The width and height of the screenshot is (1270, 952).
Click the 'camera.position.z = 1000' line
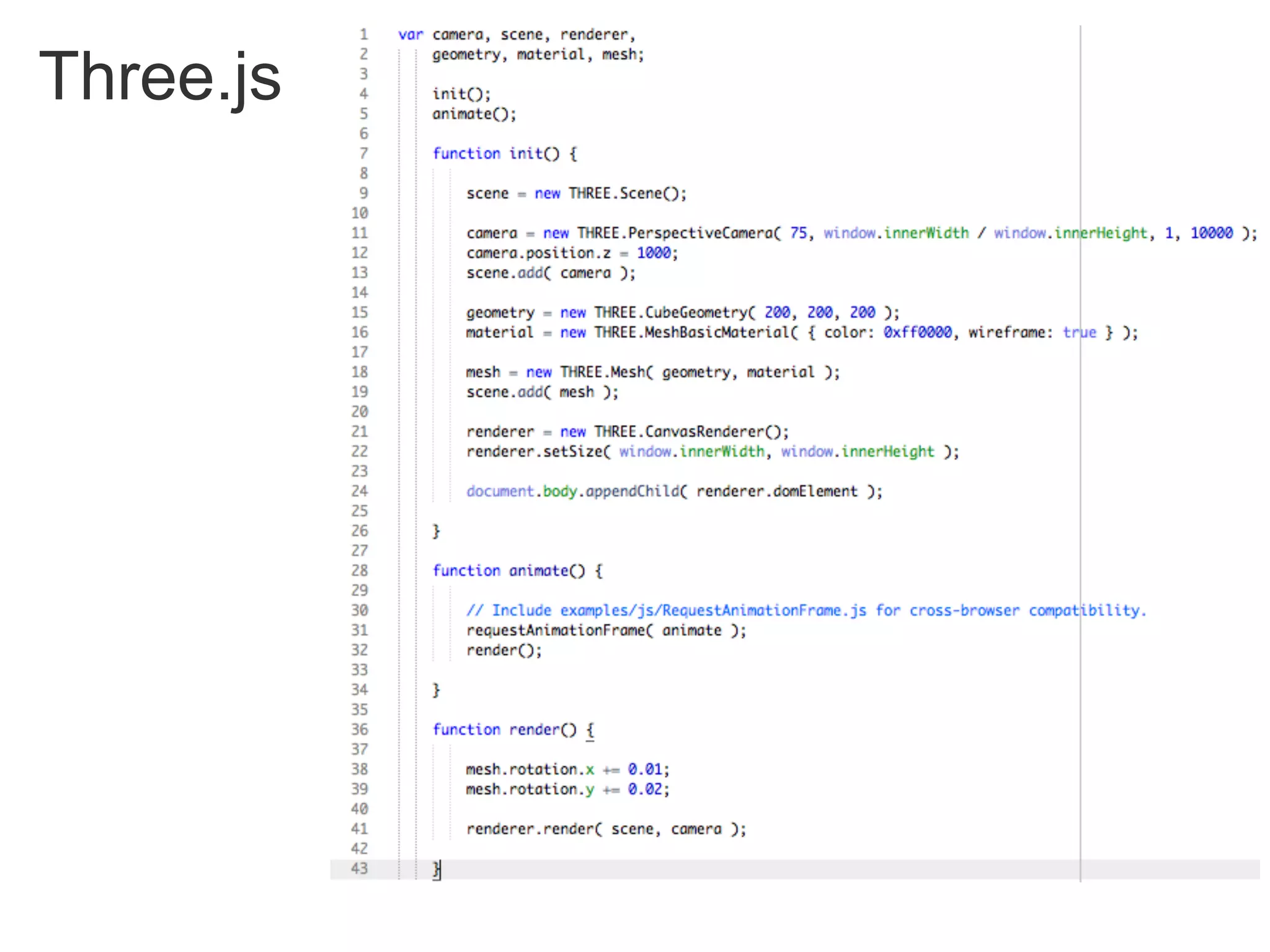[572, 253]
